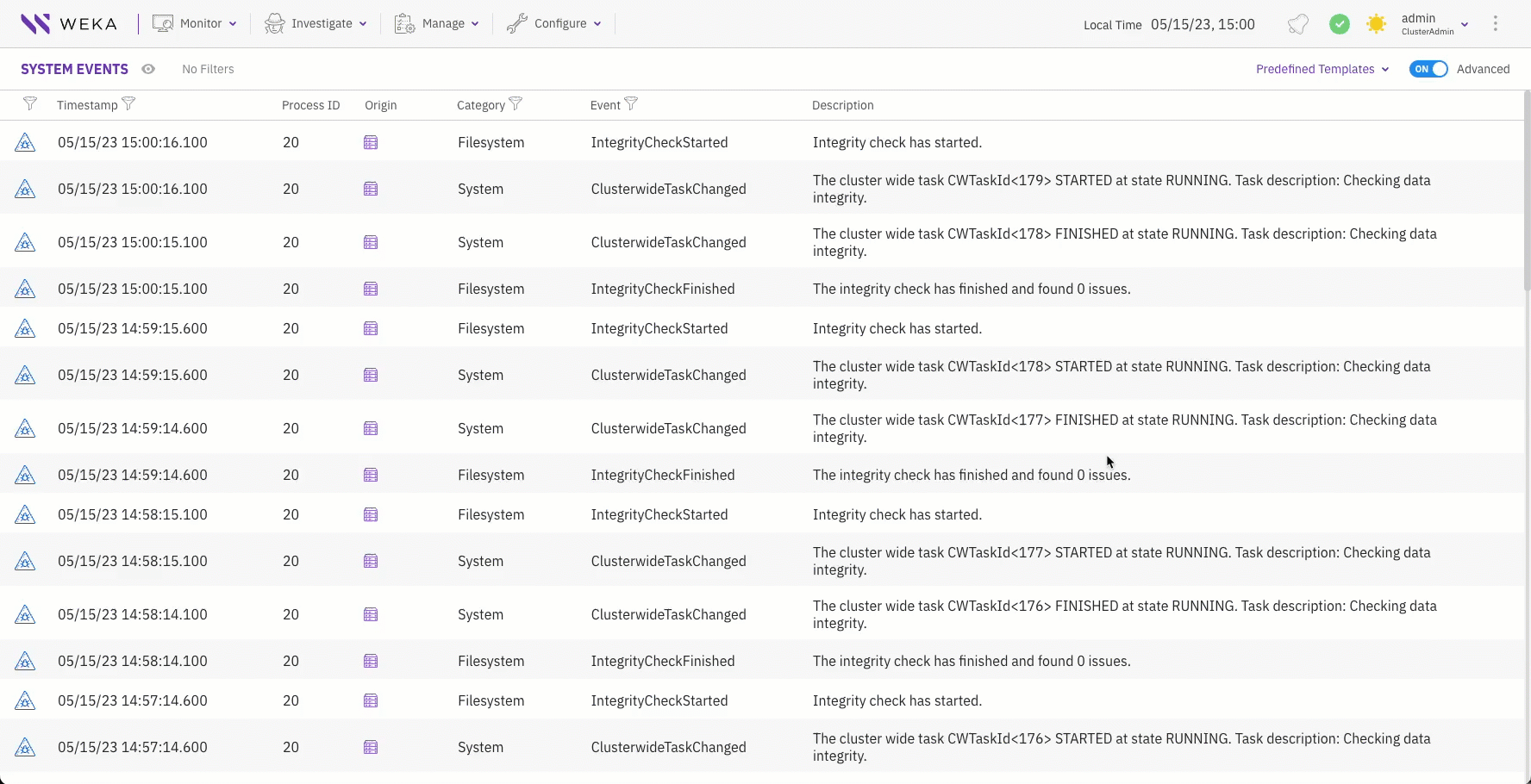Viewport: 1531px width, 784px height.
Task: Open the Monitor menu
Action: (x=195, y=24)
